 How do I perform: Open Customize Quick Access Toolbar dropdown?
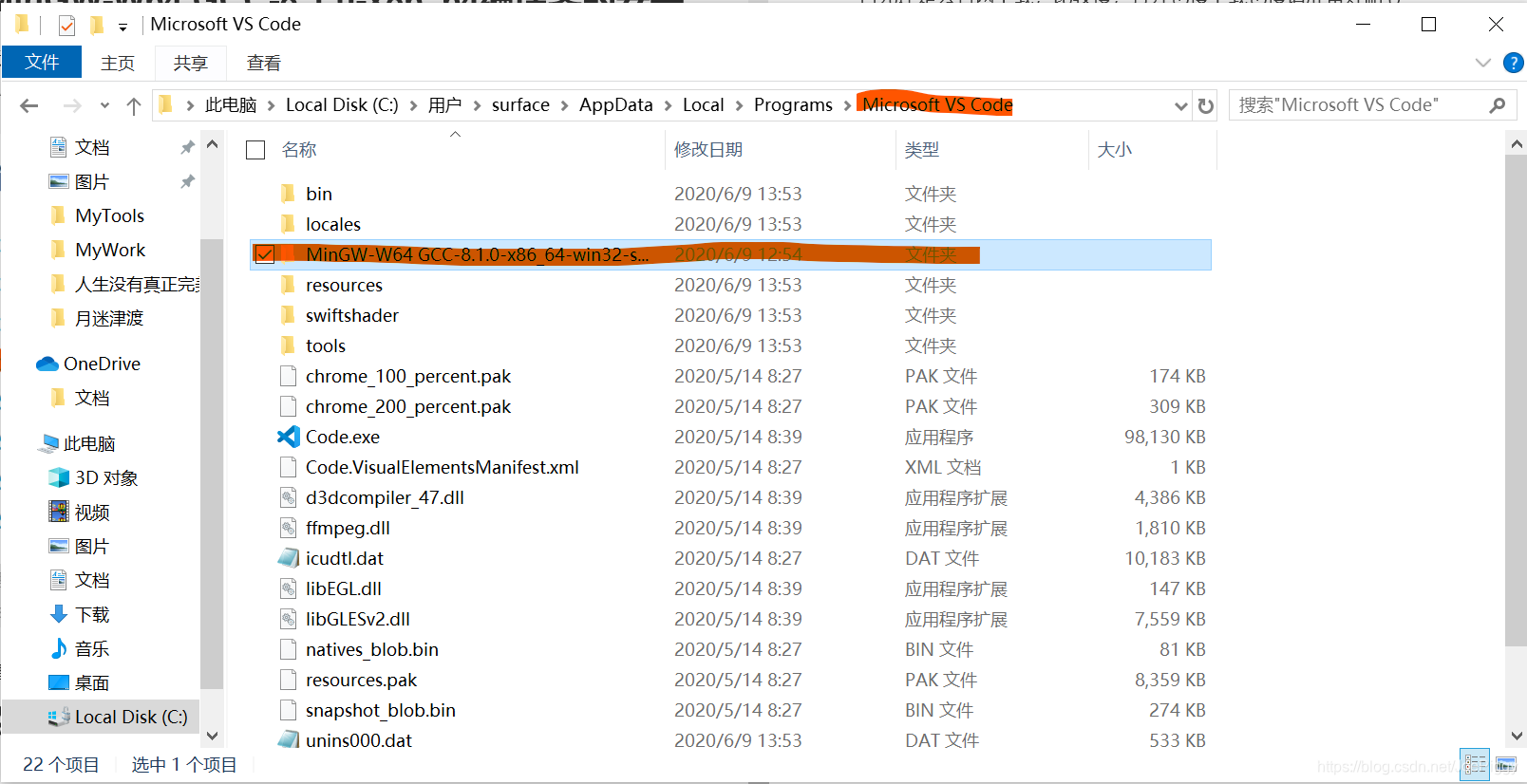point(123,27)
